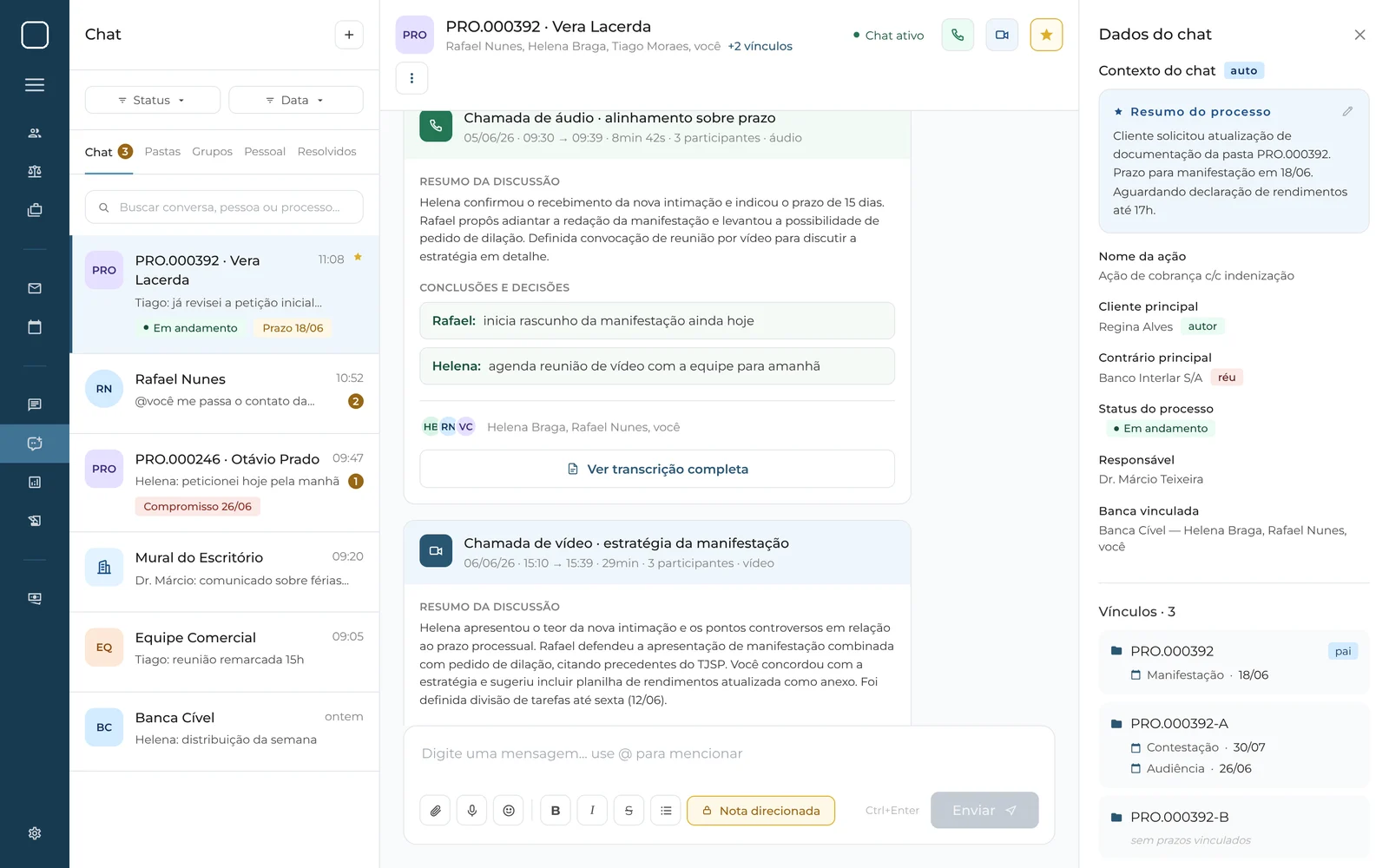Toggle strikethrough formatting
The width and height of the screenshot is (1389, 868).
click(x=629, y=811)
